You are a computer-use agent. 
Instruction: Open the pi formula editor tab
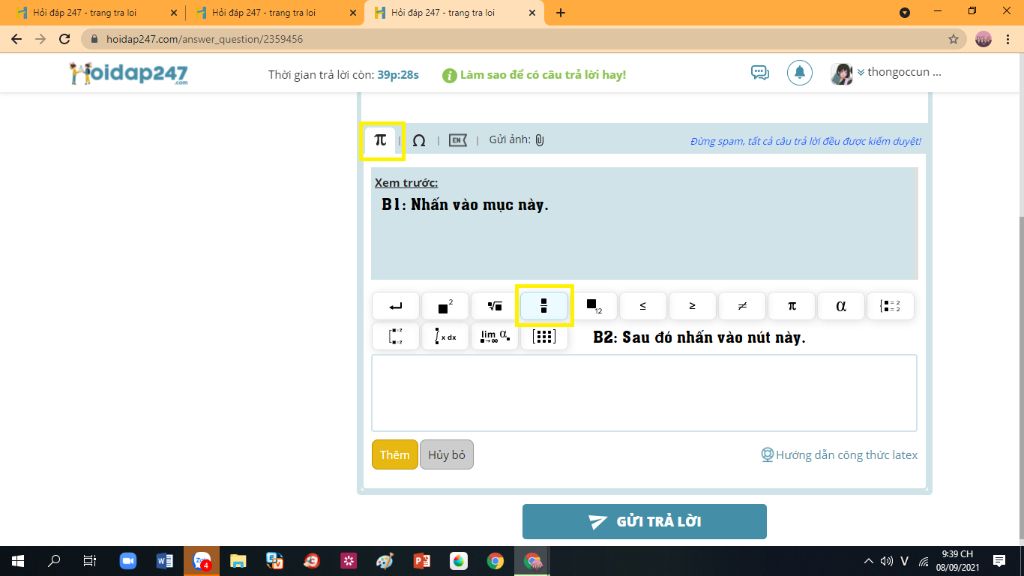point(380,140)
